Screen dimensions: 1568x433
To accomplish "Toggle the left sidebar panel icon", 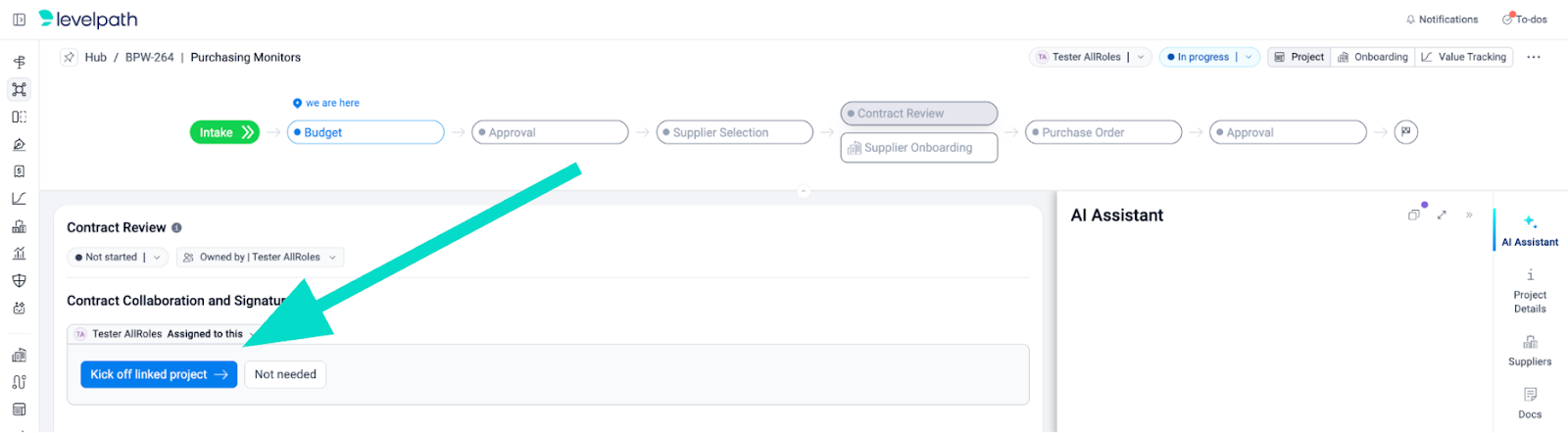I will (x=19, y=20).
